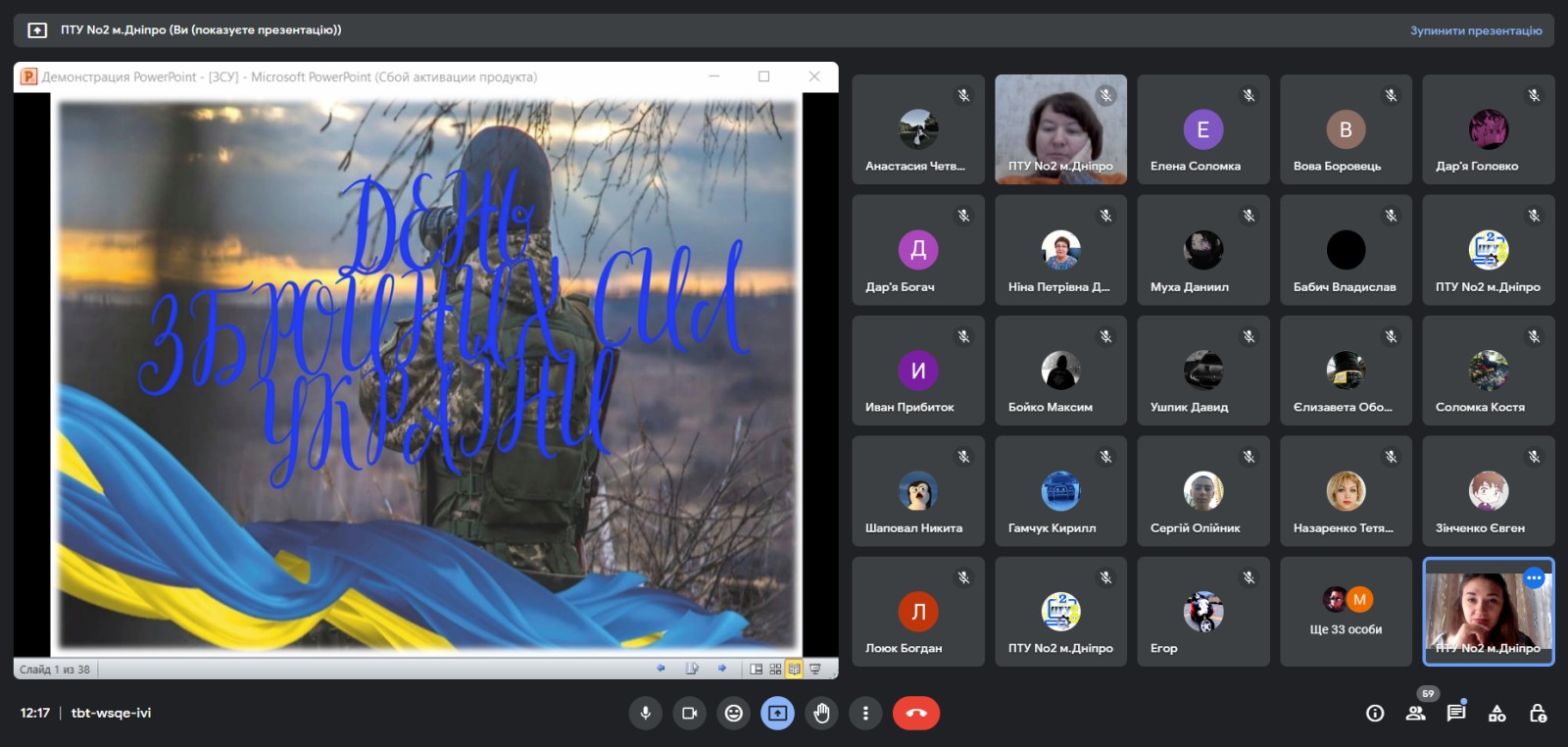This screenshot has height=747, width=1568.
Task: Click the name label 'Сергій Олійник'
Action: [x=1196, y=528]
